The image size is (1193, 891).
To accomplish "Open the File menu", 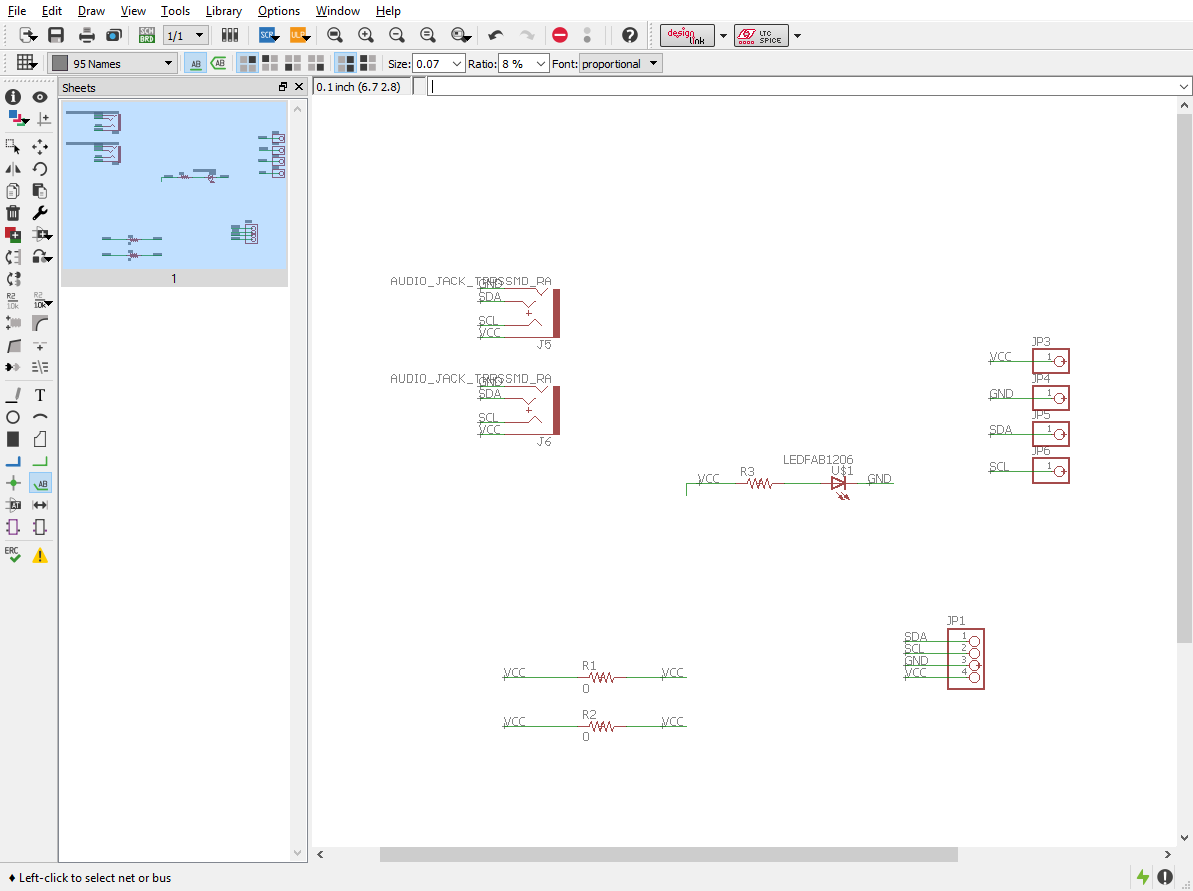I will point(17,11).
